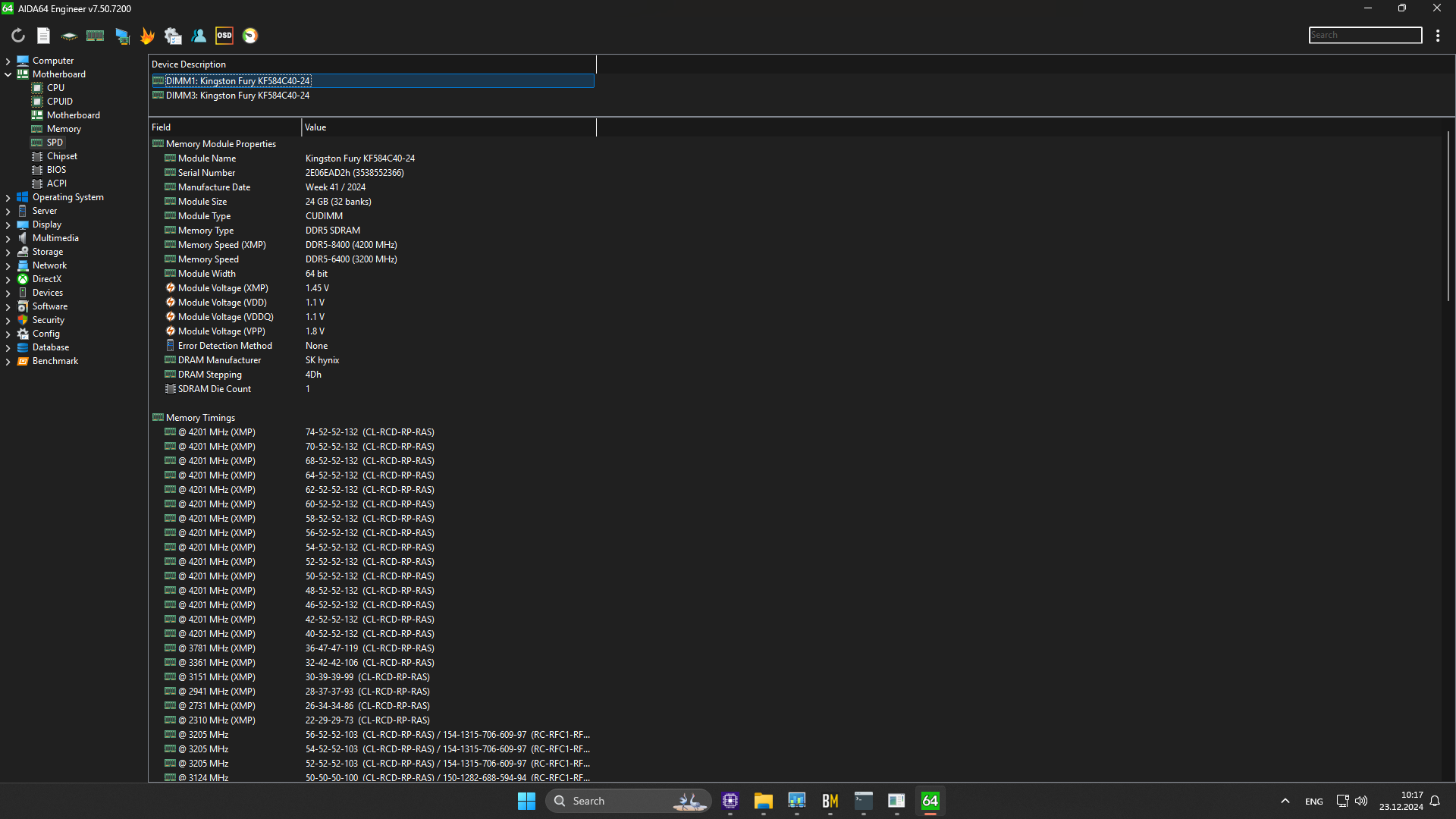Image resolution: width=1456 pixels, height=819 pixels.
Task: Select the Serial Number row
Action: [x=372, y=173]
